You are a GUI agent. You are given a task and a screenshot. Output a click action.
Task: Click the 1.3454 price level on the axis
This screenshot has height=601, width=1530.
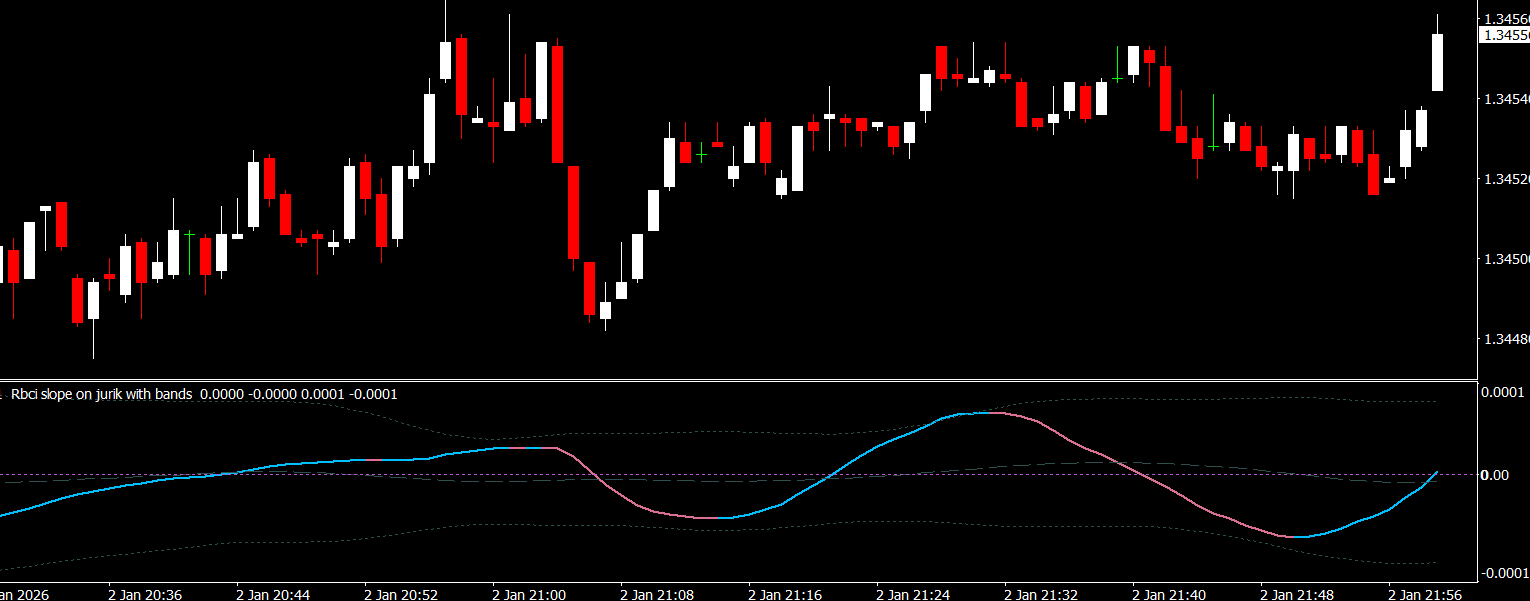(x=1506, y=99)
